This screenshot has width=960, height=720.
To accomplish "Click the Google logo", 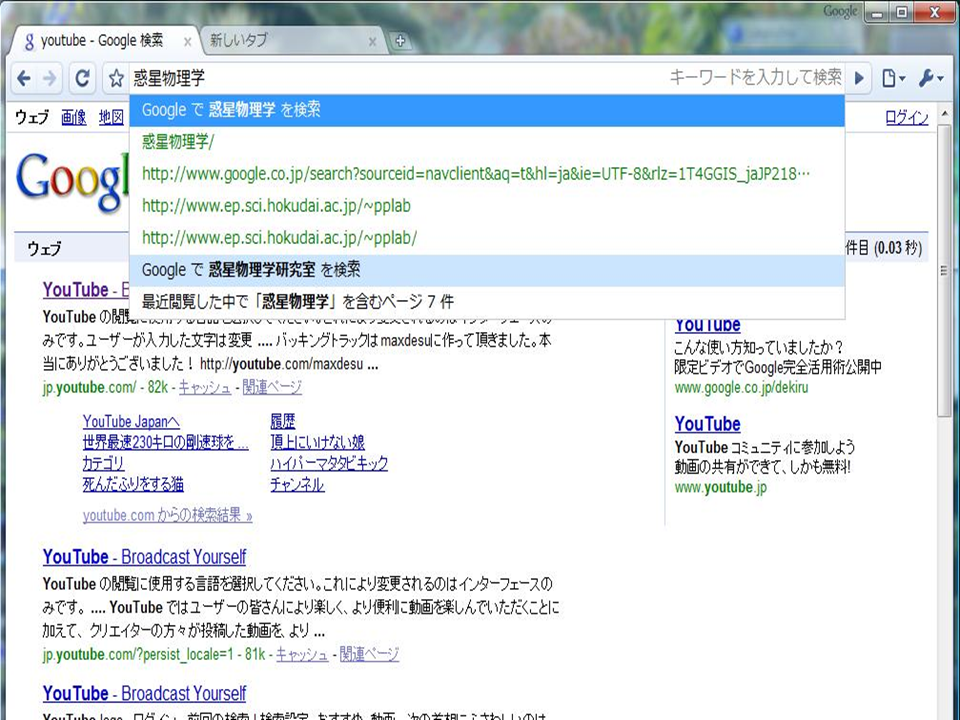I will 72,181.
